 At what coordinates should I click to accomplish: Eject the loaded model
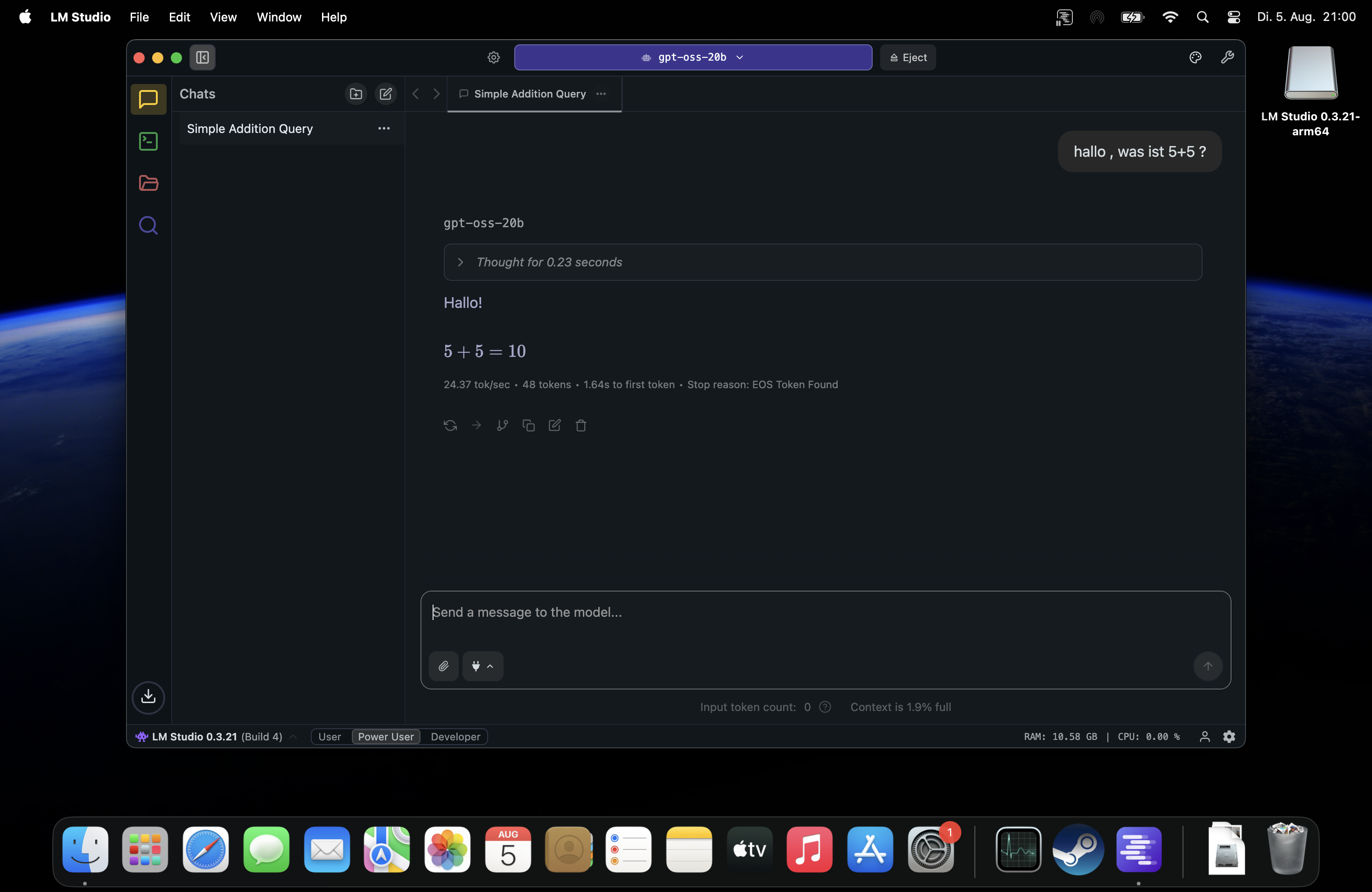[x=908, y=57]
